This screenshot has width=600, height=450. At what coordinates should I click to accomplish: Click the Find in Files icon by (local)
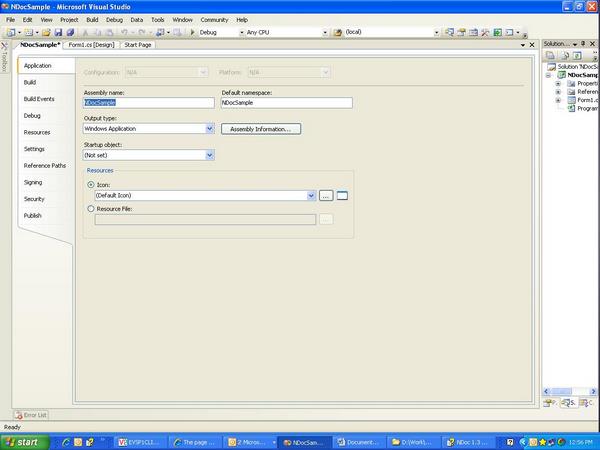point(338,33)
